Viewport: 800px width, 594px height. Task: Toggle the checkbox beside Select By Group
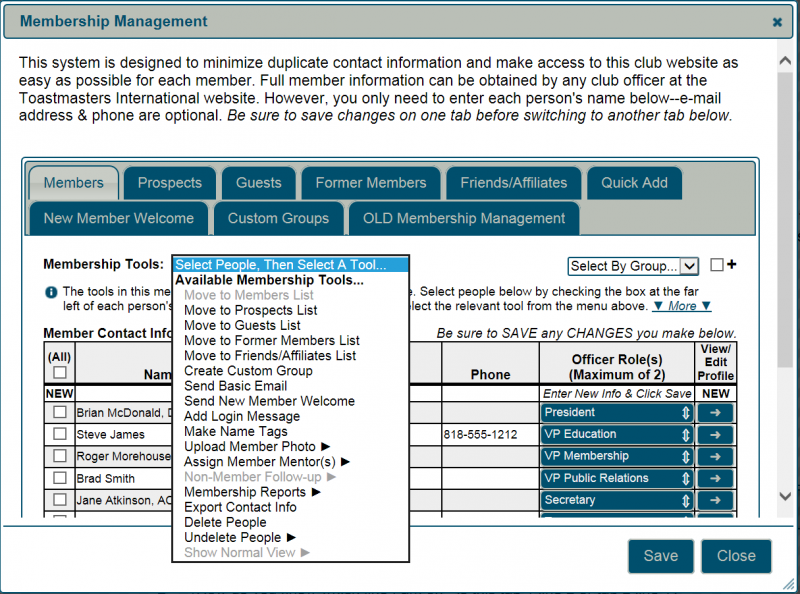click(x=716, y=265)
